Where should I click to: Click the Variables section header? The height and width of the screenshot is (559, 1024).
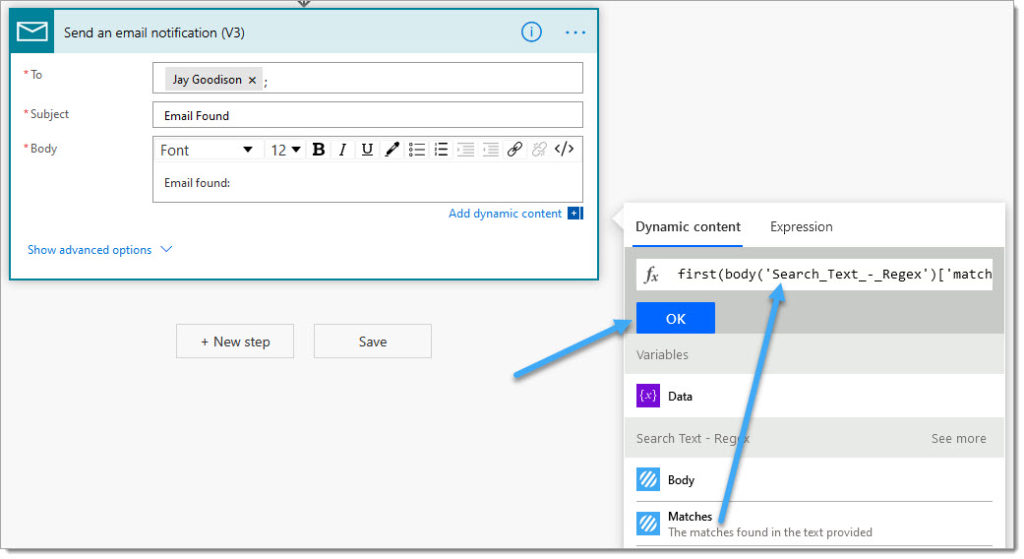click(x=814, y=355)
